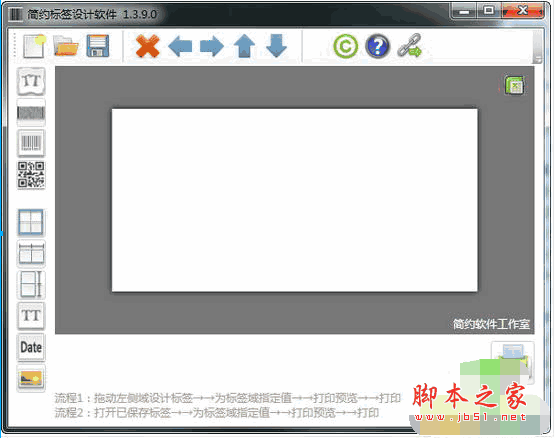555x438 pixels.
Task: Select the static TT text tool
Action: point(31,316)
